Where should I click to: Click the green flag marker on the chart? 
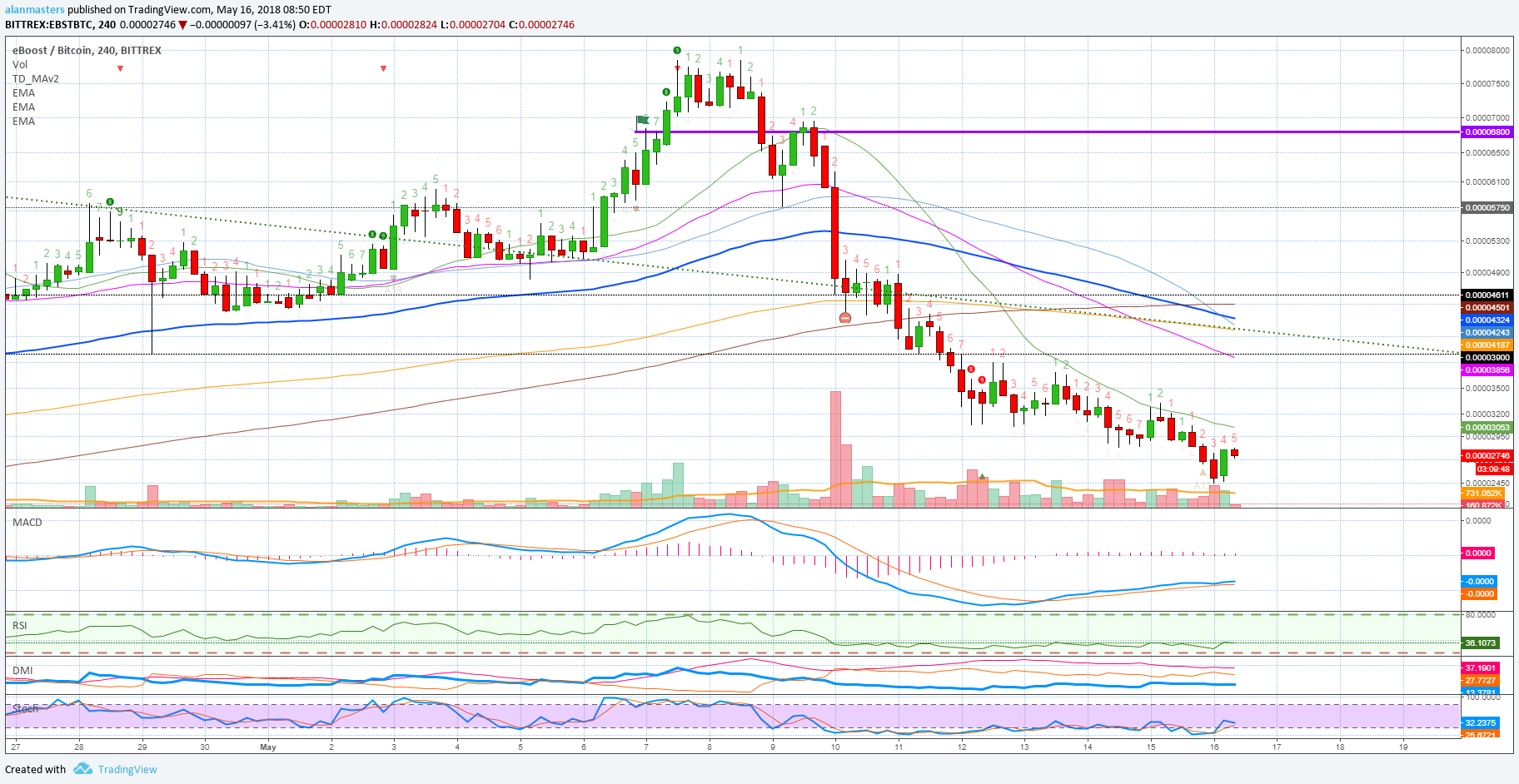(x=642, y=121)
